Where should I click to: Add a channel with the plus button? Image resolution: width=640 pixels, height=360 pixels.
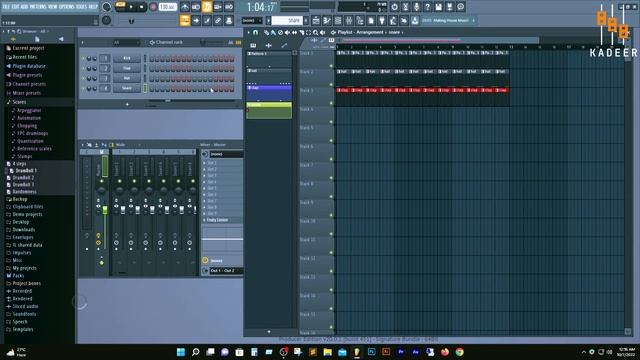pyautogui.click(x=127, y=104)
